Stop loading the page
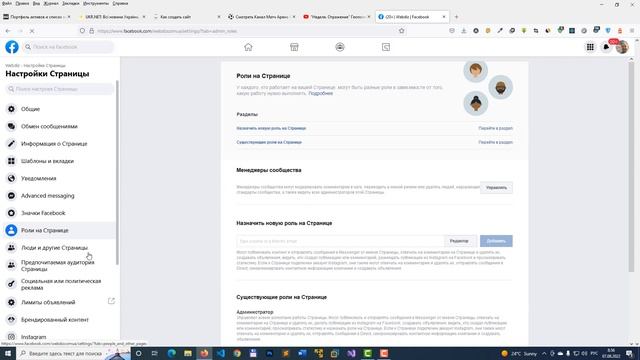This screenshot has height=360, width=640. pos(32,31)
